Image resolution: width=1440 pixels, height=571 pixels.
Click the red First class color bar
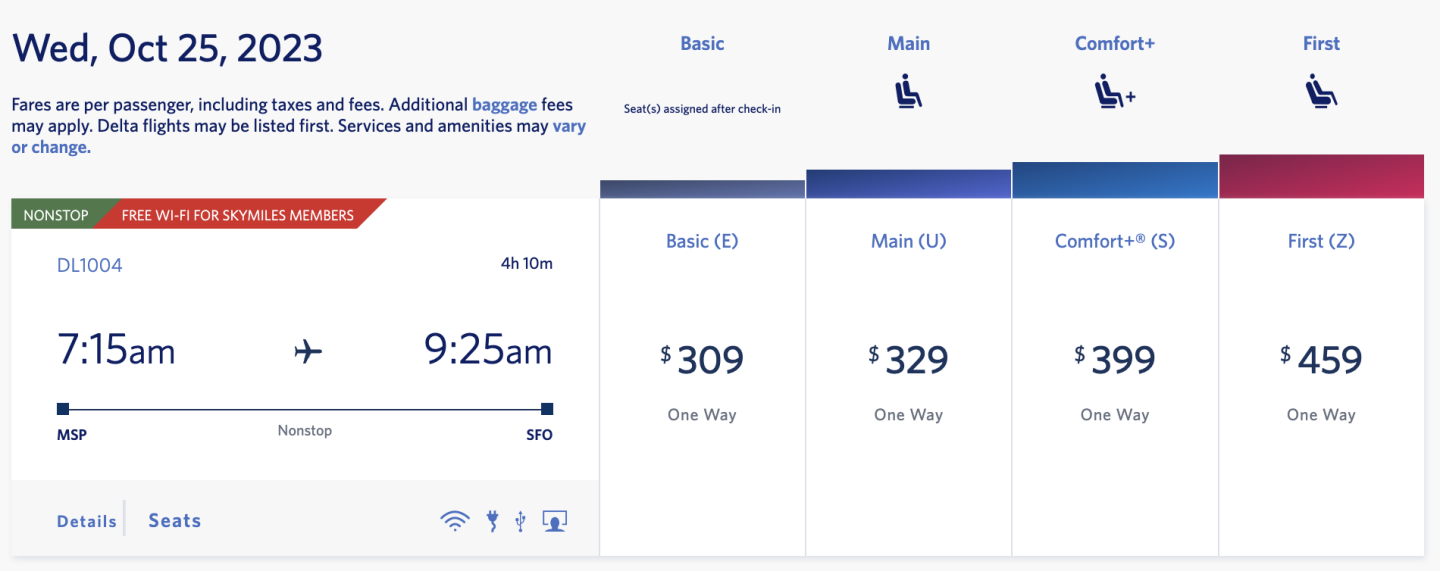click(x=1321, y=176)
